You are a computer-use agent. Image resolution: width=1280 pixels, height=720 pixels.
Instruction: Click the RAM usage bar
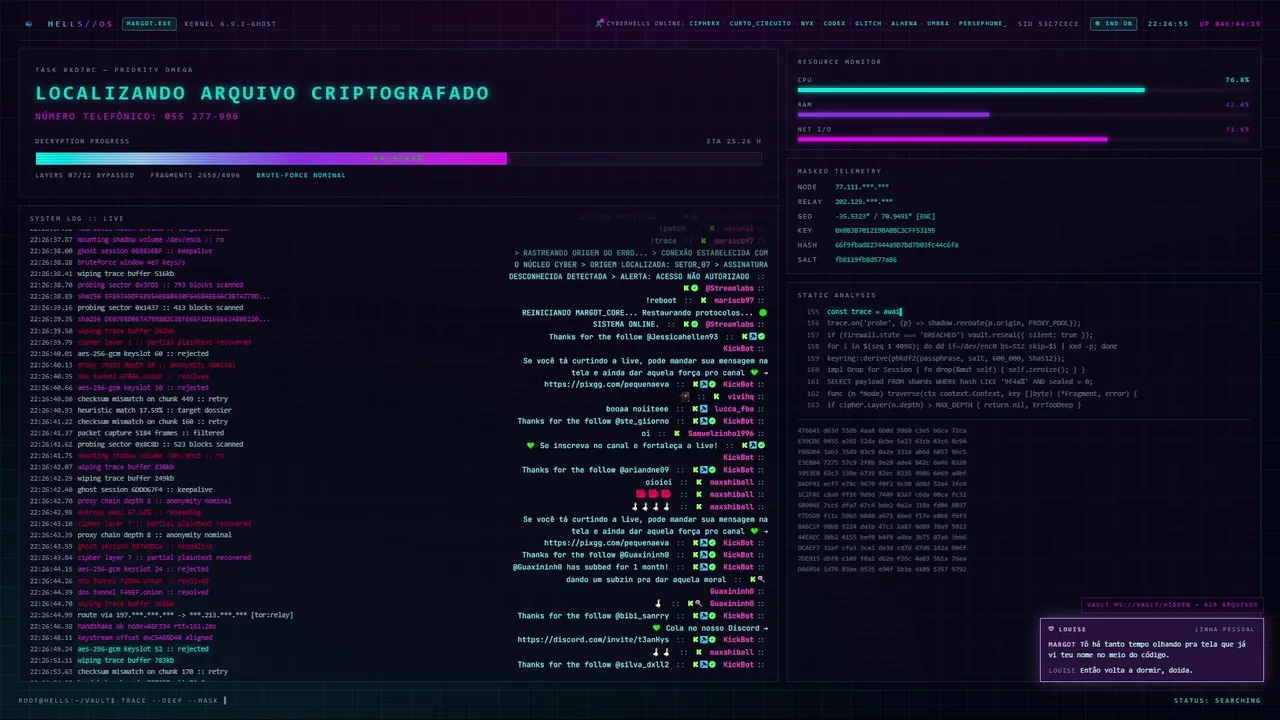[x=1023, y=114]
